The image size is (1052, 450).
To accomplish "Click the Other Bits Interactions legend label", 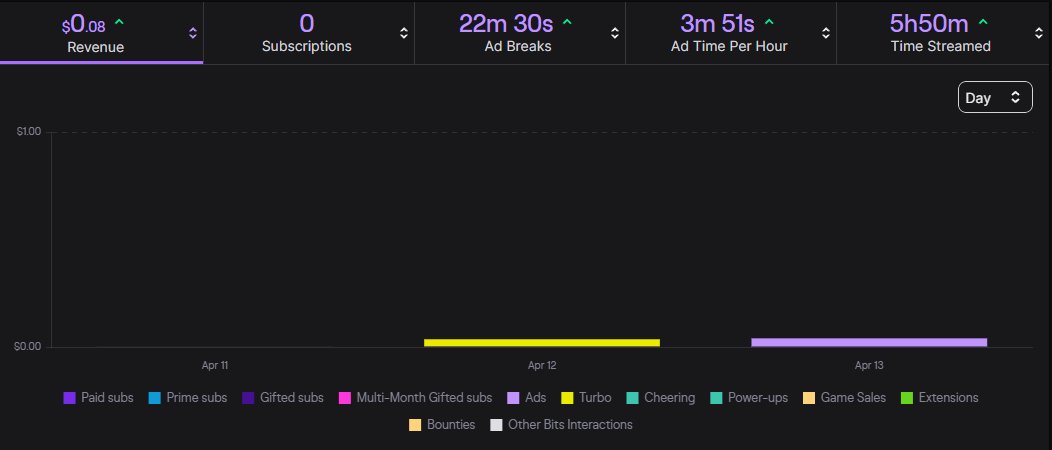I will click(570, 425).
